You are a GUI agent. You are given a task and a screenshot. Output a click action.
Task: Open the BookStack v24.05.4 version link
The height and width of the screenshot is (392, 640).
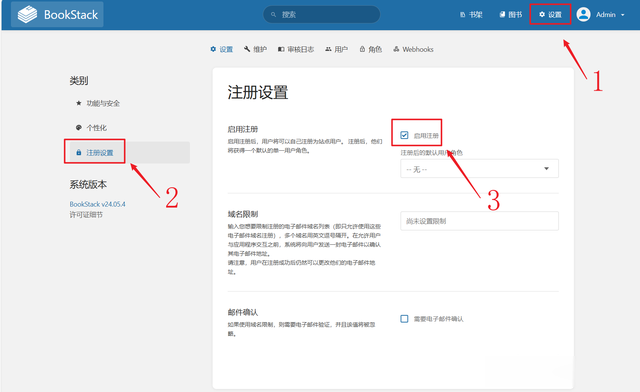coord(97,204)
